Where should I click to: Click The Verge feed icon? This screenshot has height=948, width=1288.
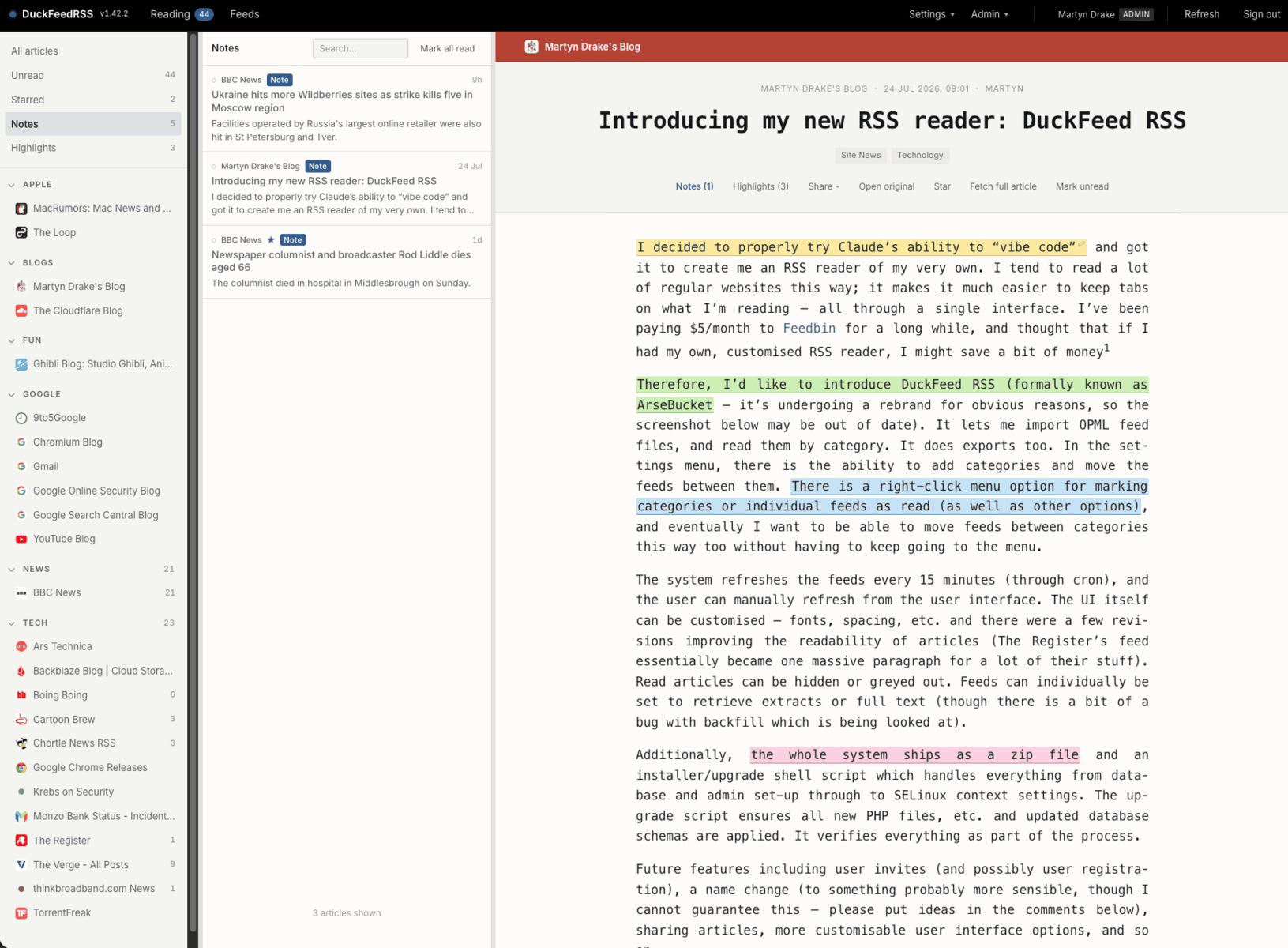tap(21, 865)
